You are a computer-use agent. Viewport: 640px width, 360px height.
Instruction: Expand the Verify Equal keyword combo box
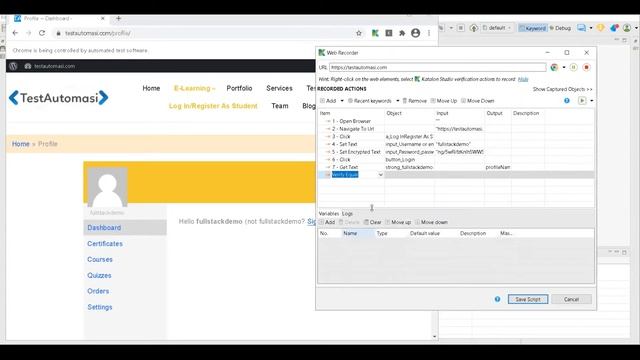point(380,175)
